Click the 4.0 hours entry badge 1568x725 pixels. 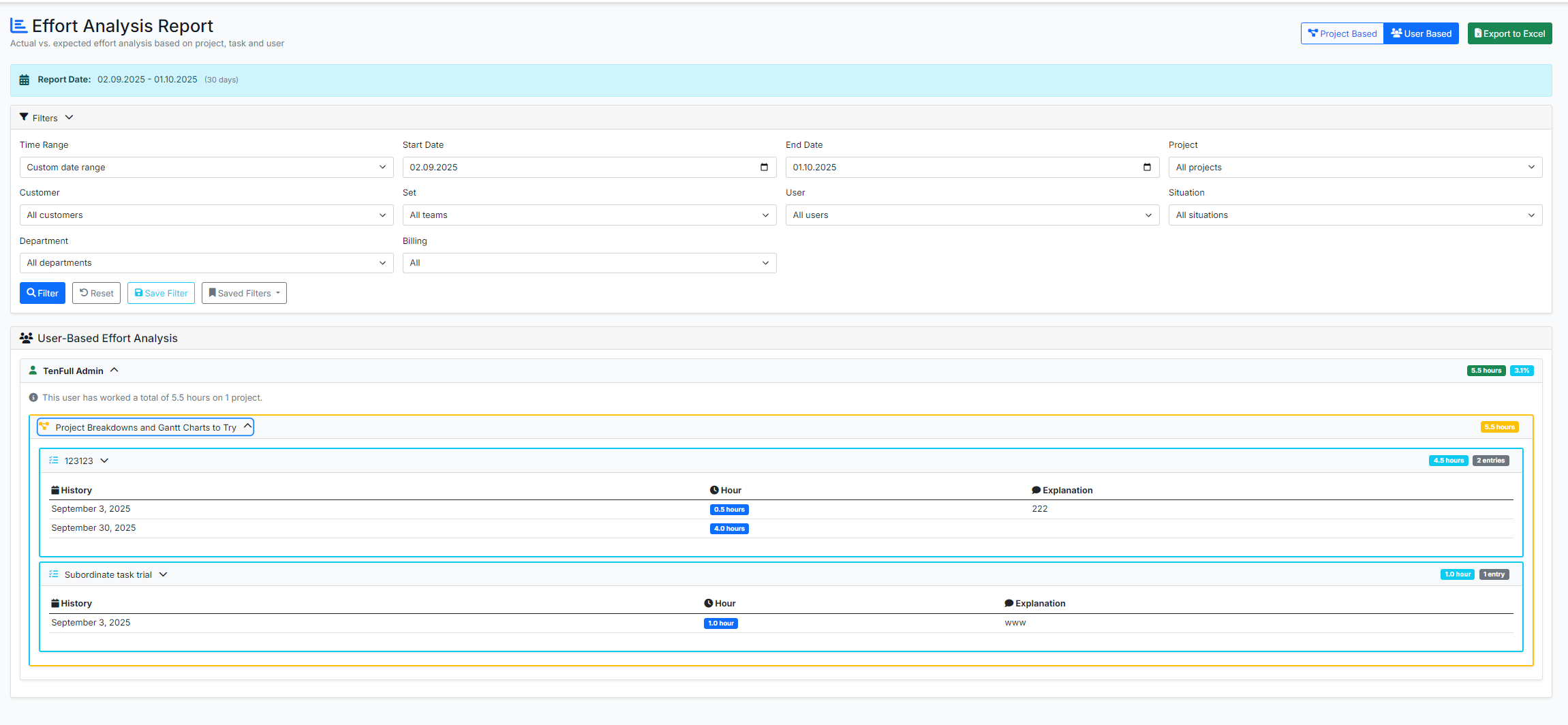(x=729, y=529)
